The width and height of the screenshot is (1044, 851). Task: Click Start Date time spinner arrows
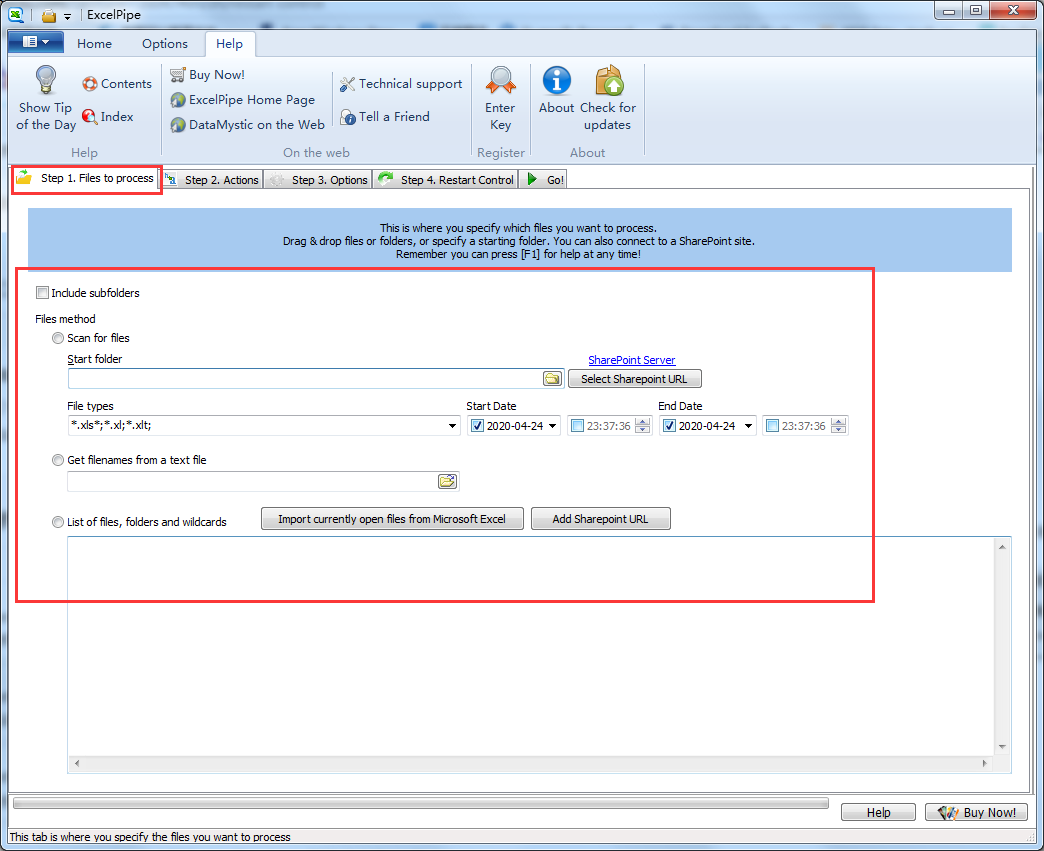point(643,426)
